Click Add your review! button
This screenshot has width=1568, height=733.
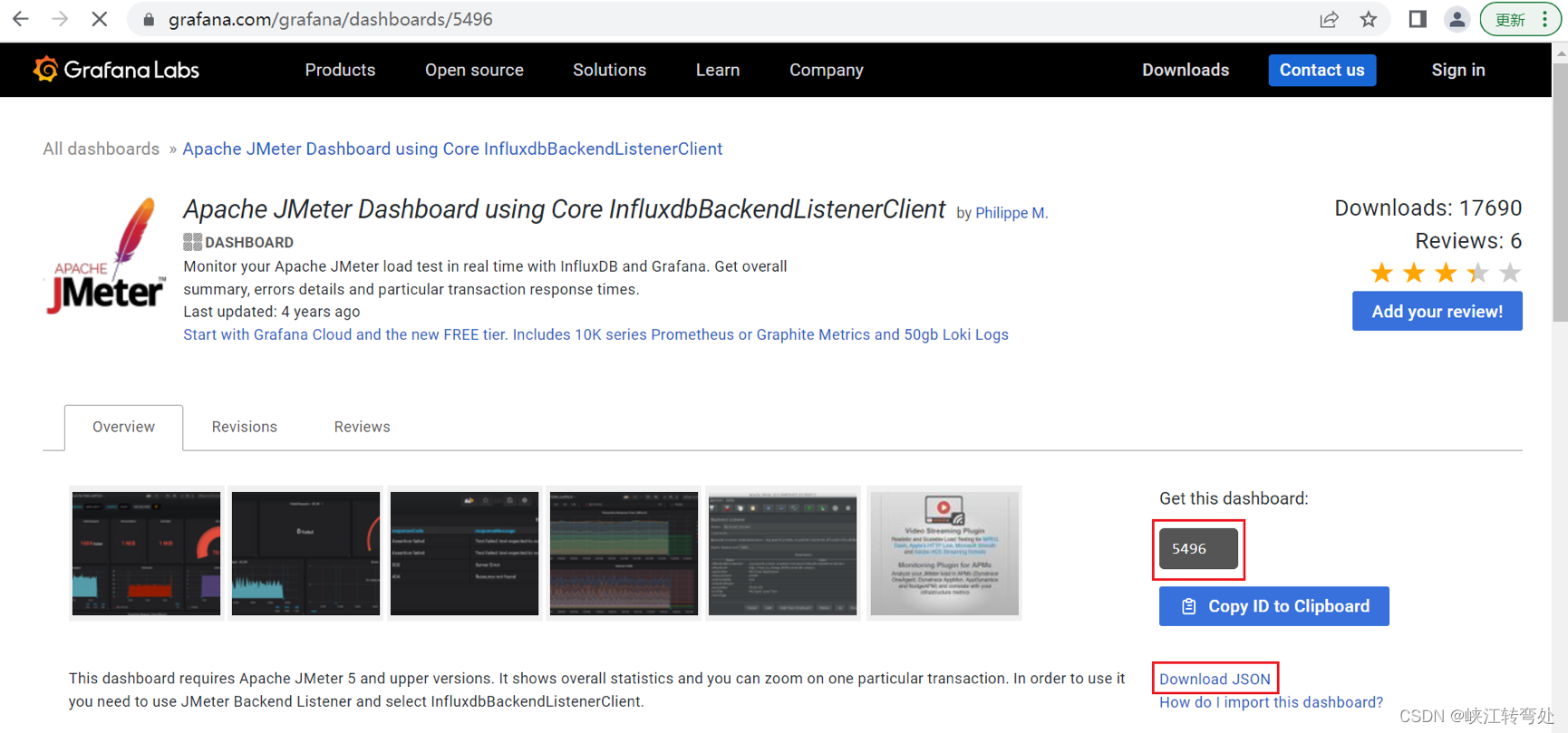tap(1437, 311)
